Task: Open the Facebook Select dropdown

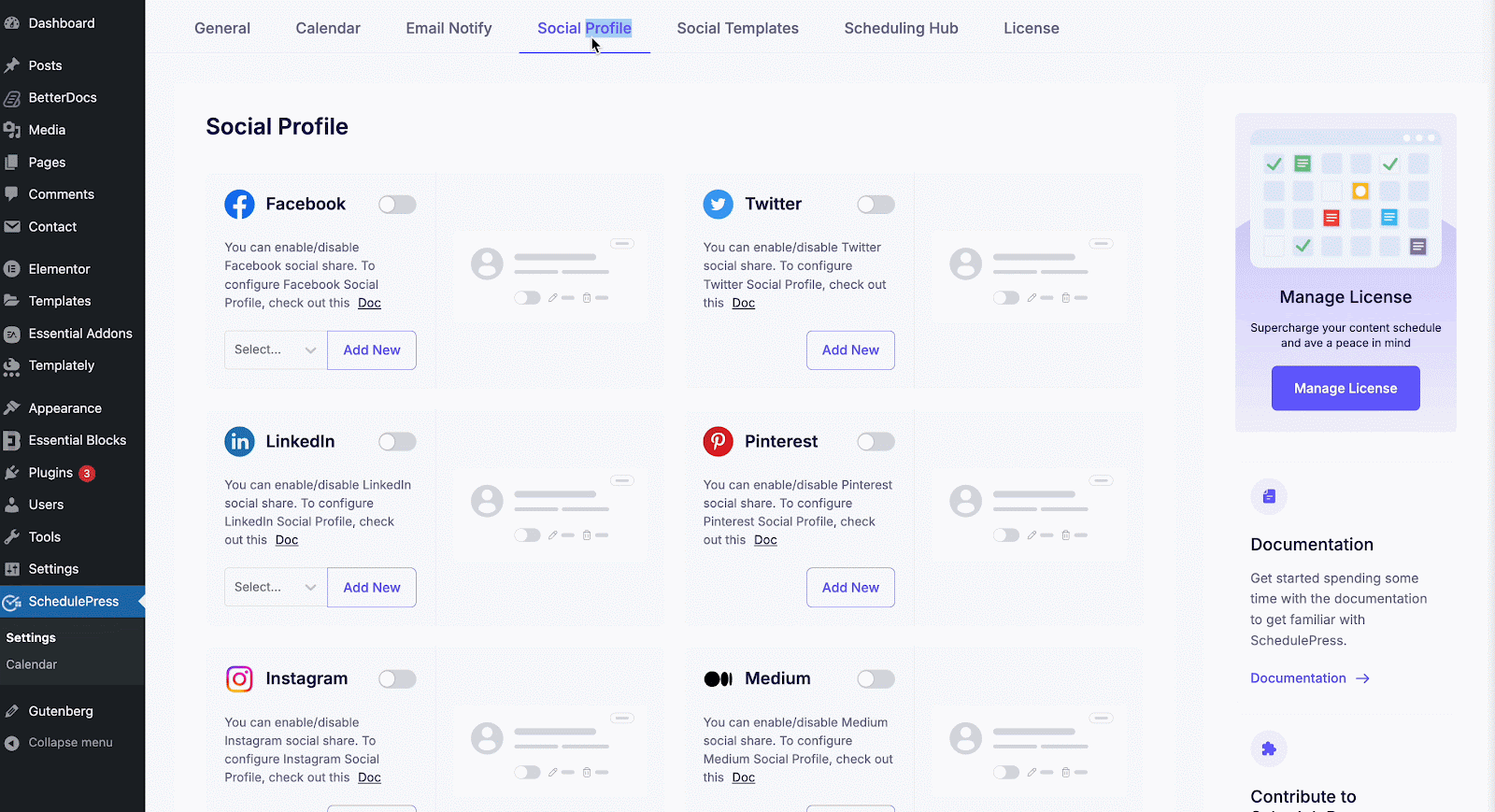Action: click(276, 350)
